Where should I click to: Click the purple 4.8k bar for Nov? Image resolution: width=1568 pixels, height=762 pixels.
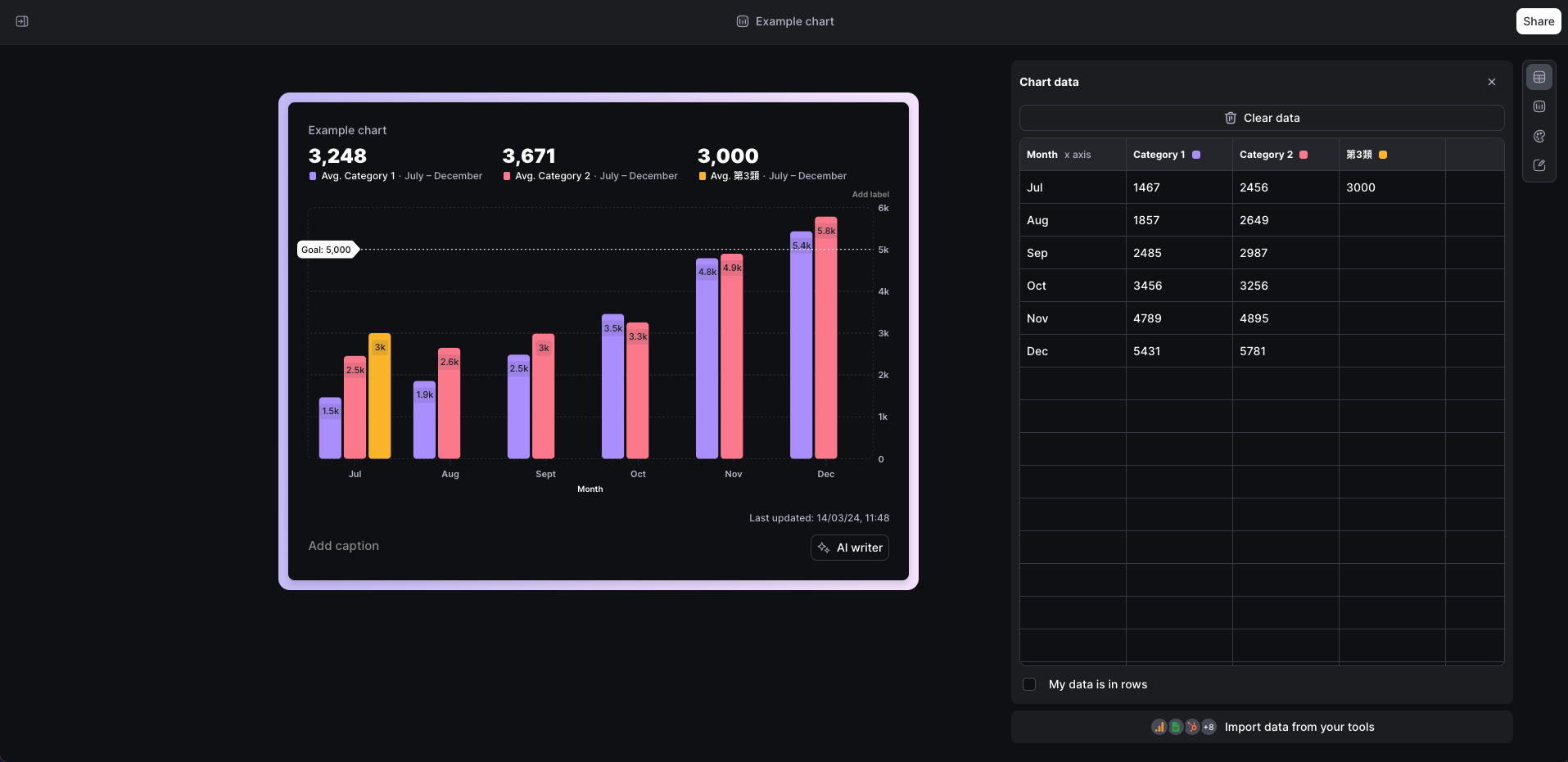pyautogui.click(x=707, y=358)
